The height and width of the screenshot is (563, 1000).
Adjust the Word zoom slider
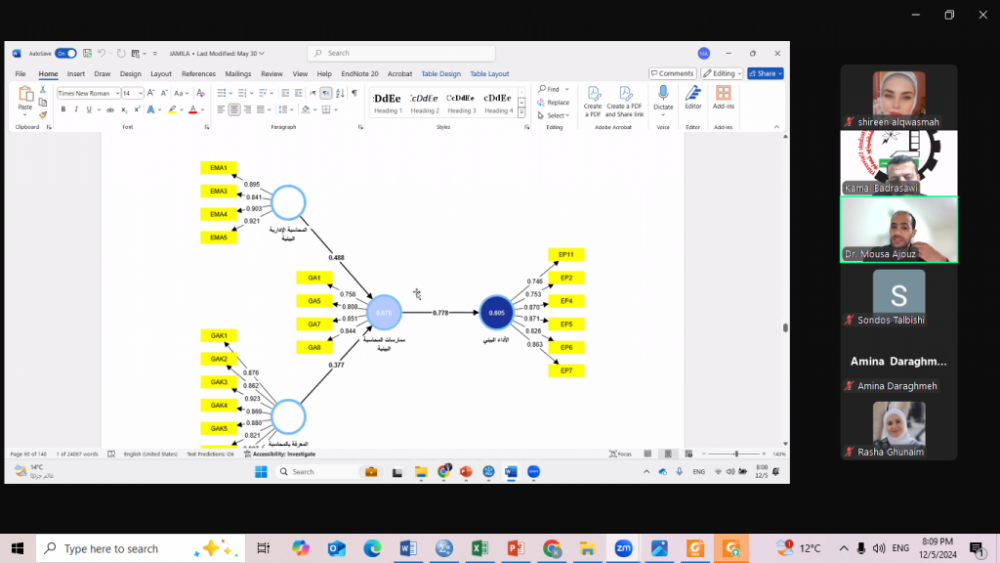pos(736,454)
